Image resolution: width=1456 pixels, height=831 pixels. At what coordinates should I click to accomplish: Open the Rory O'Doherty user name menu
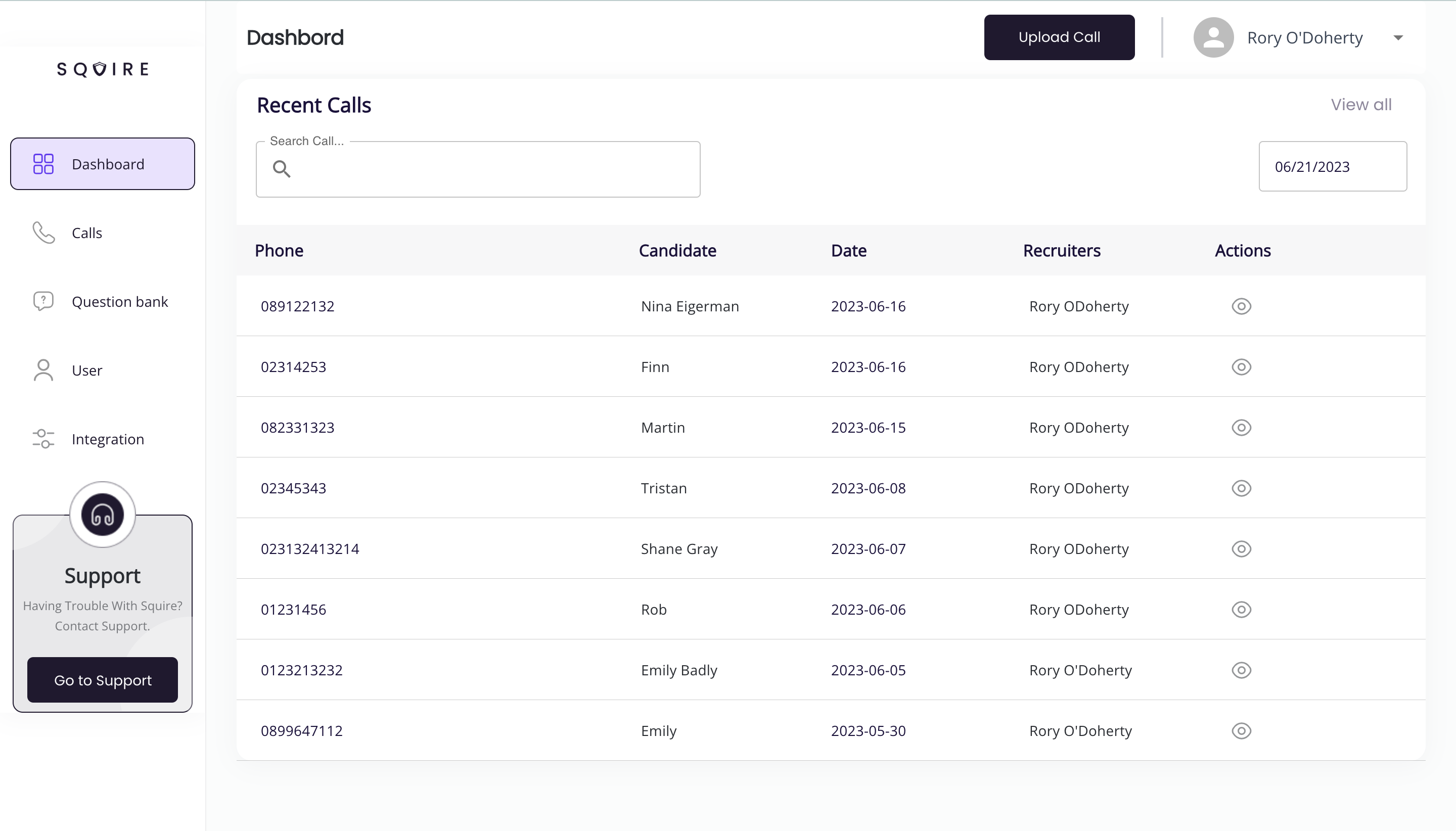1305,38
